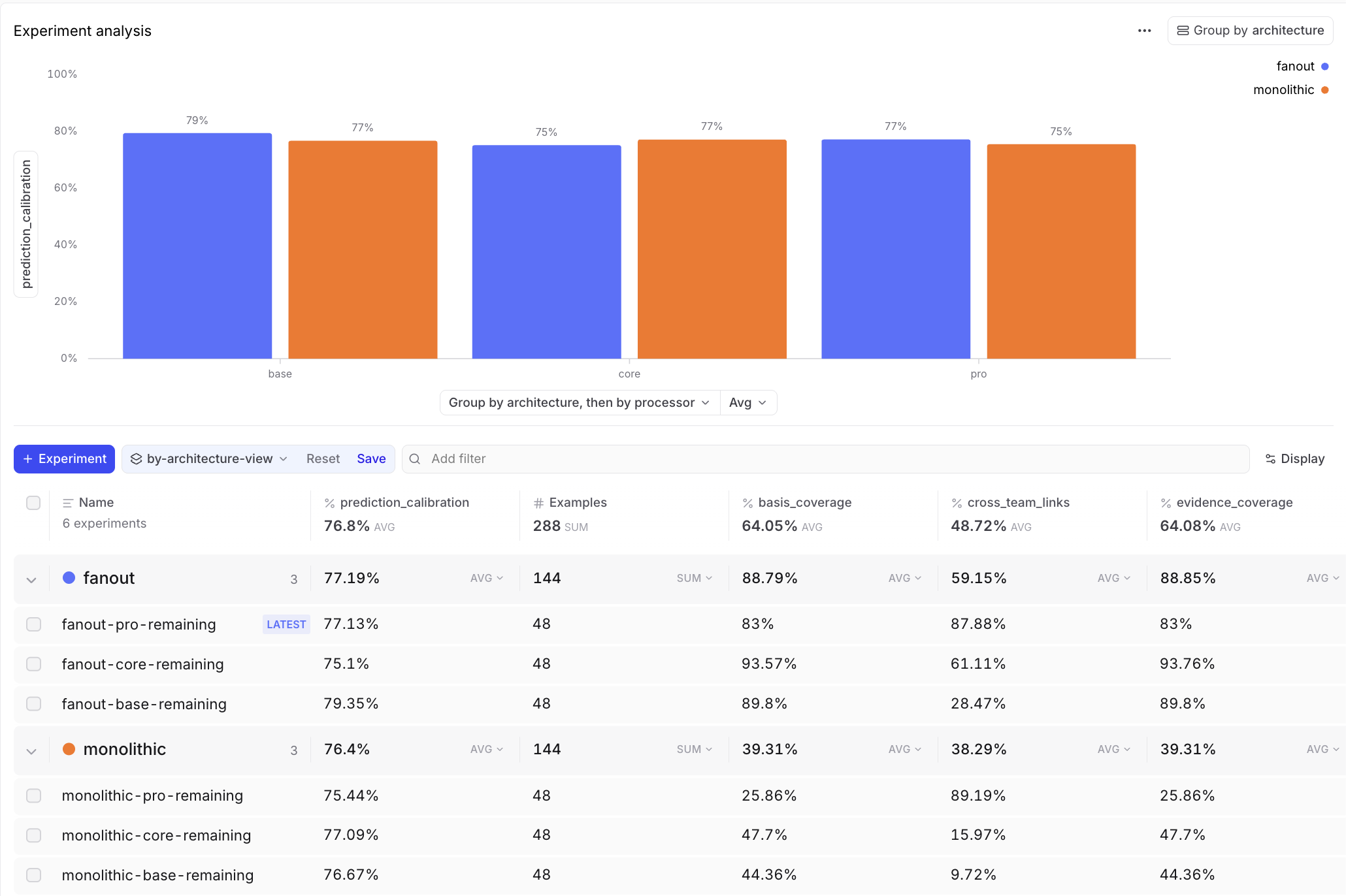Click the 89.19% cross_team_links cell
Image resolution: width=1346 pixels, height=896 pixels.
(x=978, y=795)
